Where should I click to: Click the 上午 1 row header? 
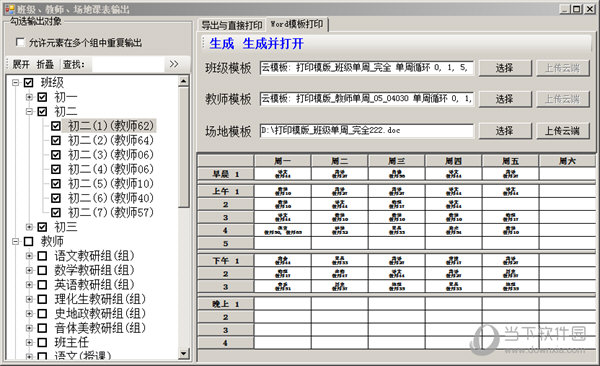coord(225,191)
